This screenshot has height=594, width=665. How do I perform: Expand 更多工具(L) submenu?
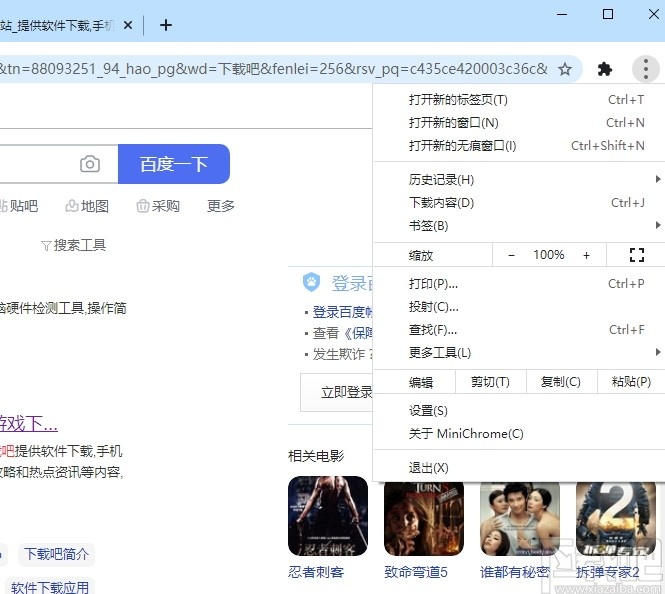[x=520, y=352]
